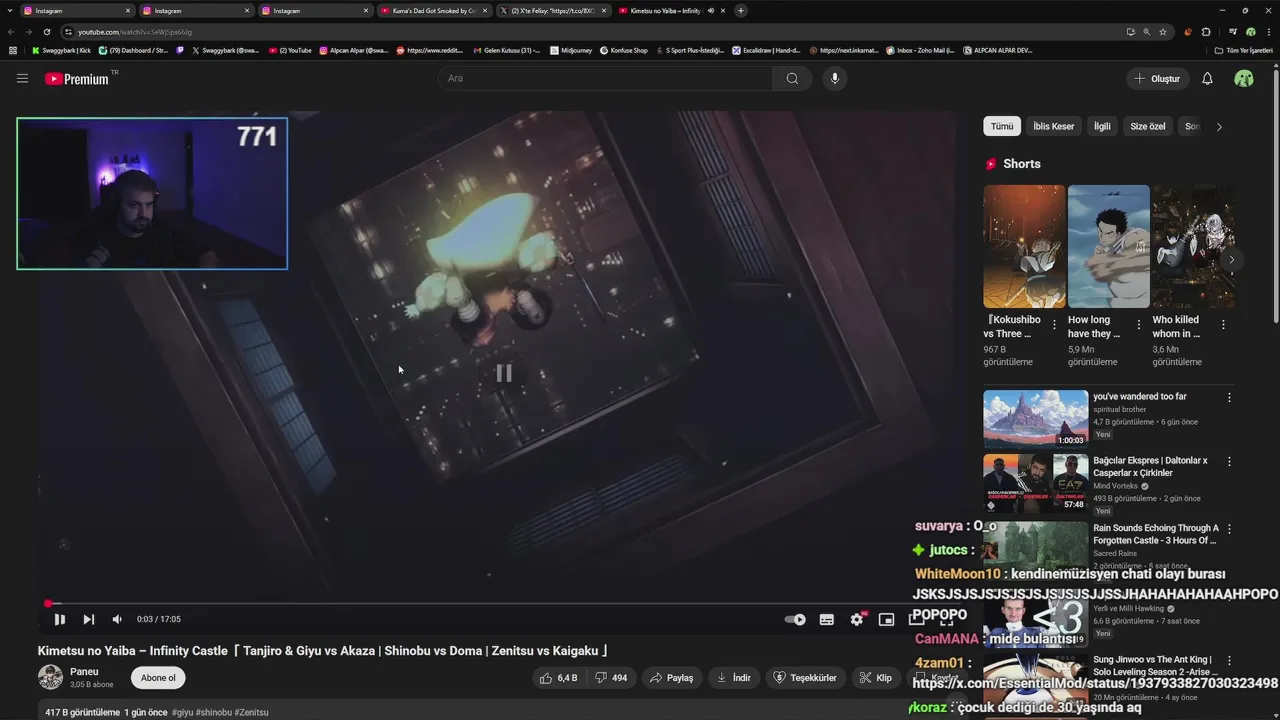Open a new browser tab
The height and width of the screenshot is (720, 1280).
(x=741, y=11)
